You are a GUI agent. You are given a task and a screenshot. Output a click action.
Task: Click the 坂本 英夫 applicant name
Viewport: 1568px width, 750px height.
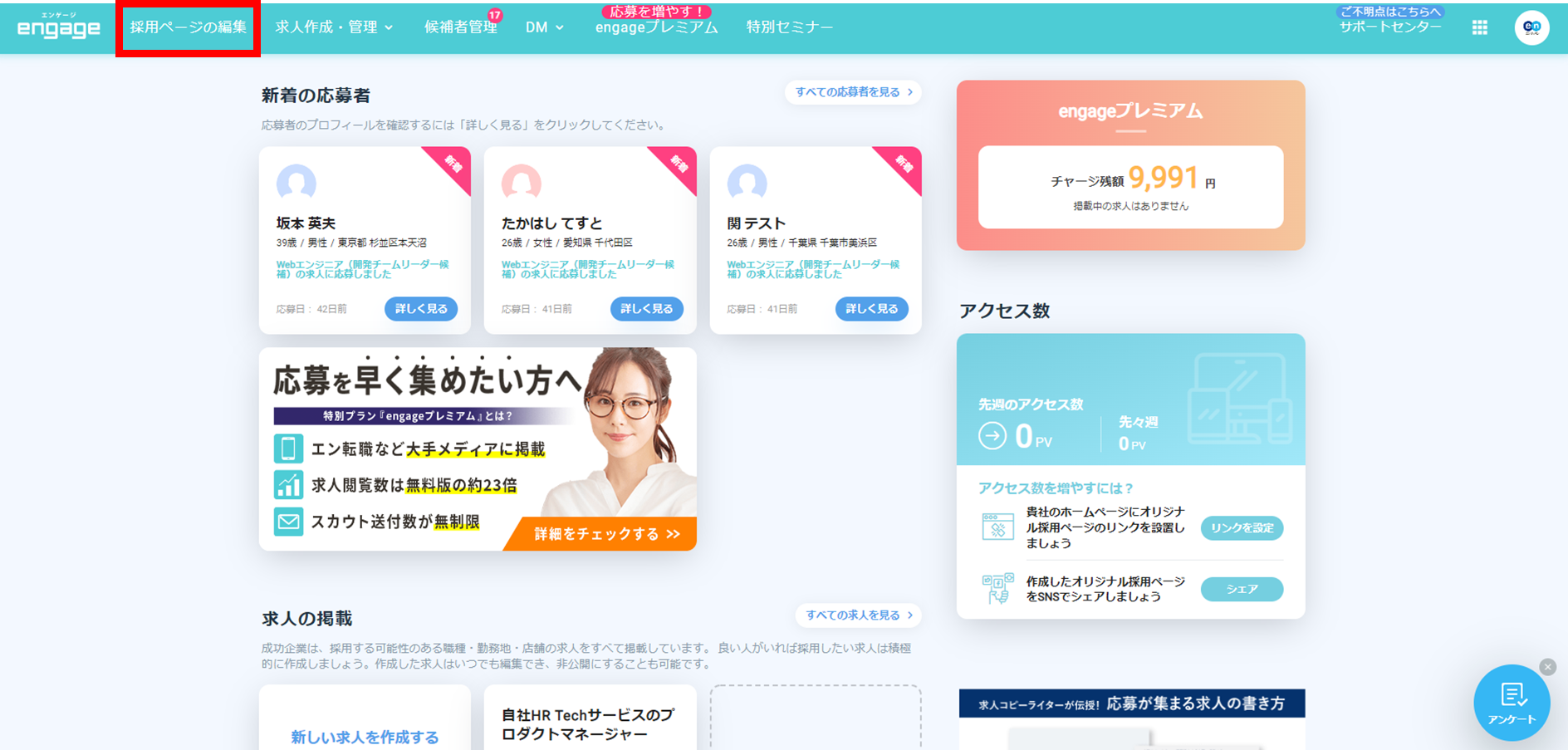(306, 223)
